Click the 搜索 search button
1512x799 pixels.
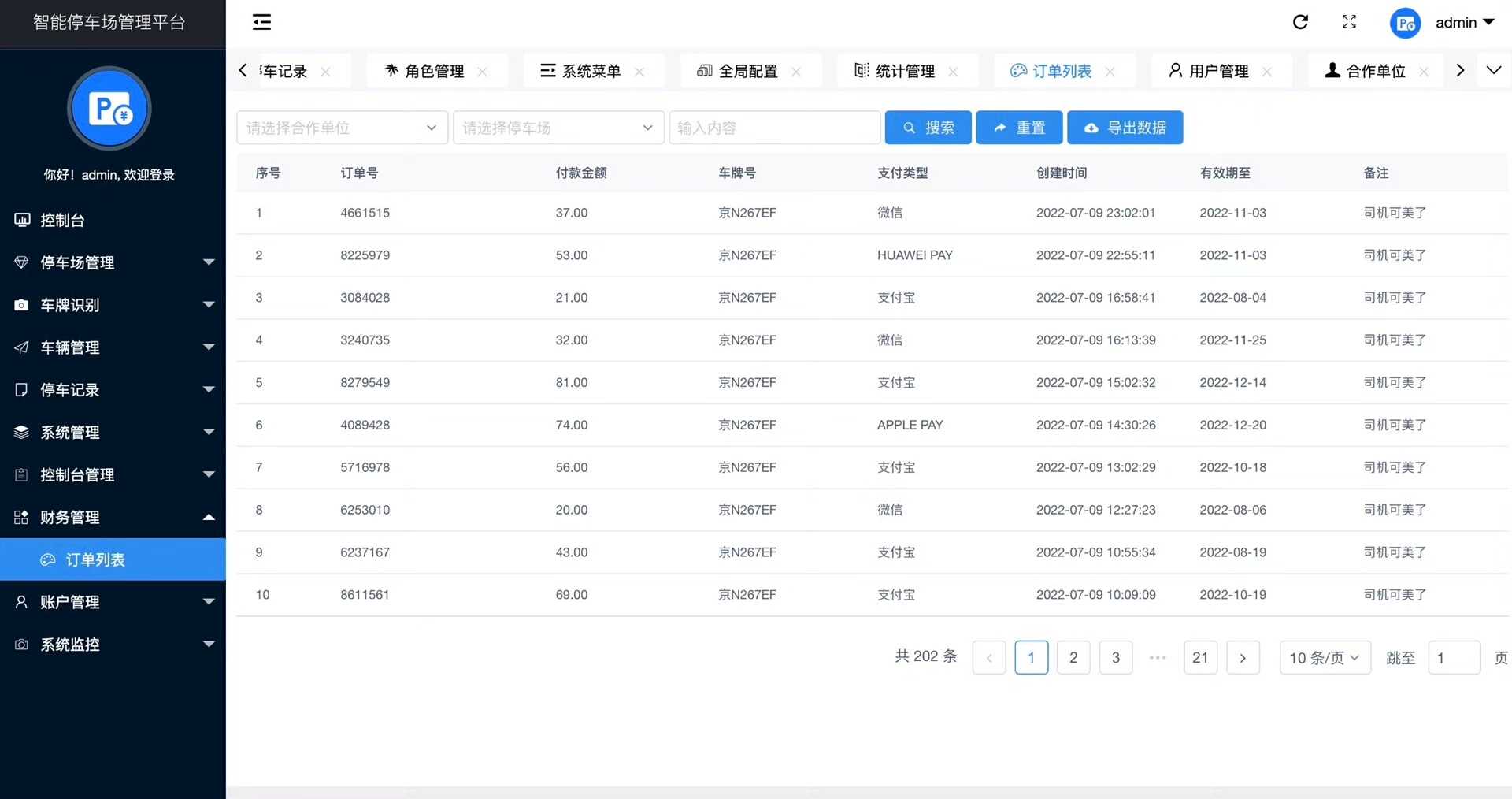(928, 128)
